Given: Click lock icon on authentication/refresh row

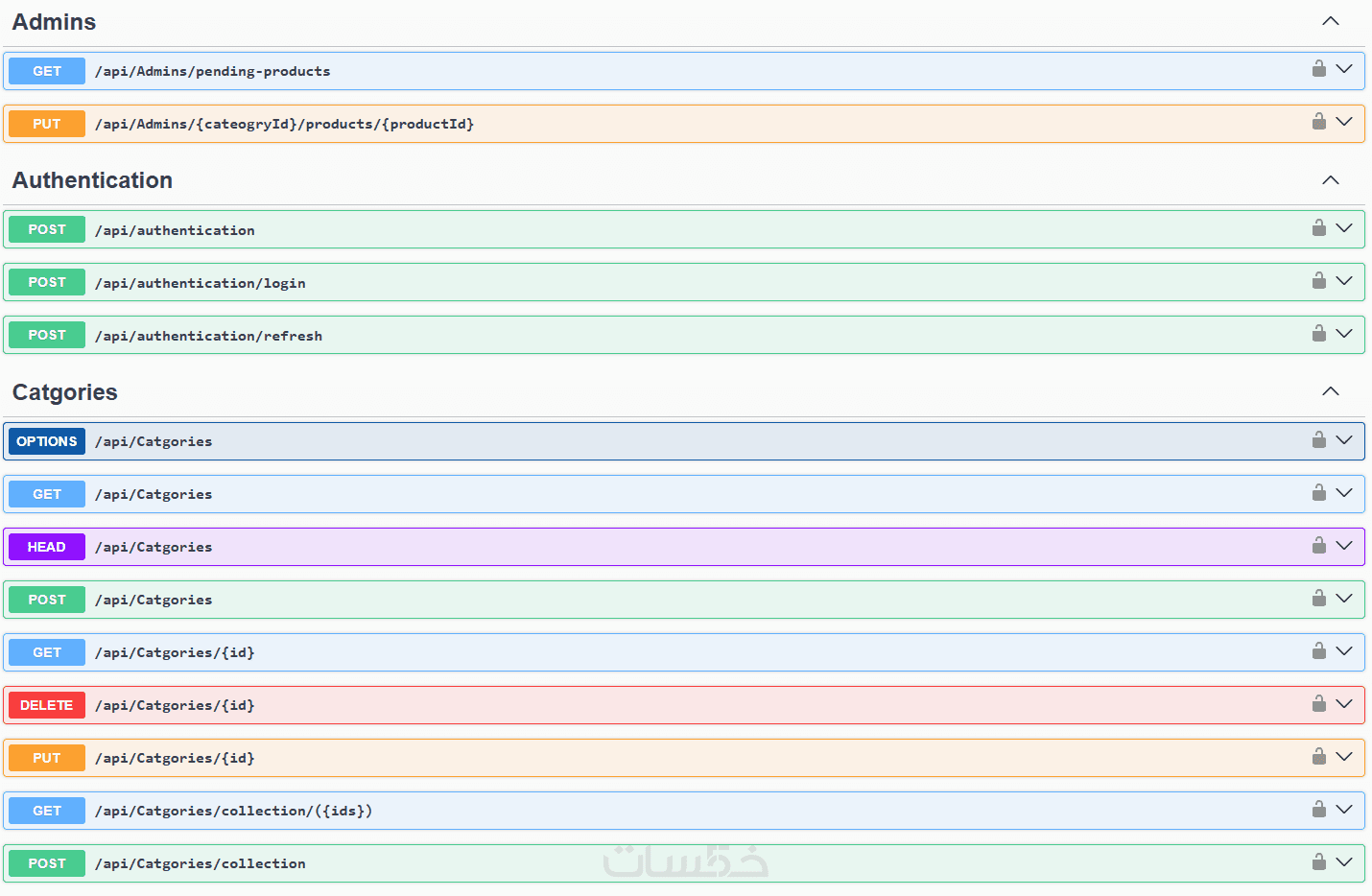Looking at the screenshot, I should [x=1319, y=333].
